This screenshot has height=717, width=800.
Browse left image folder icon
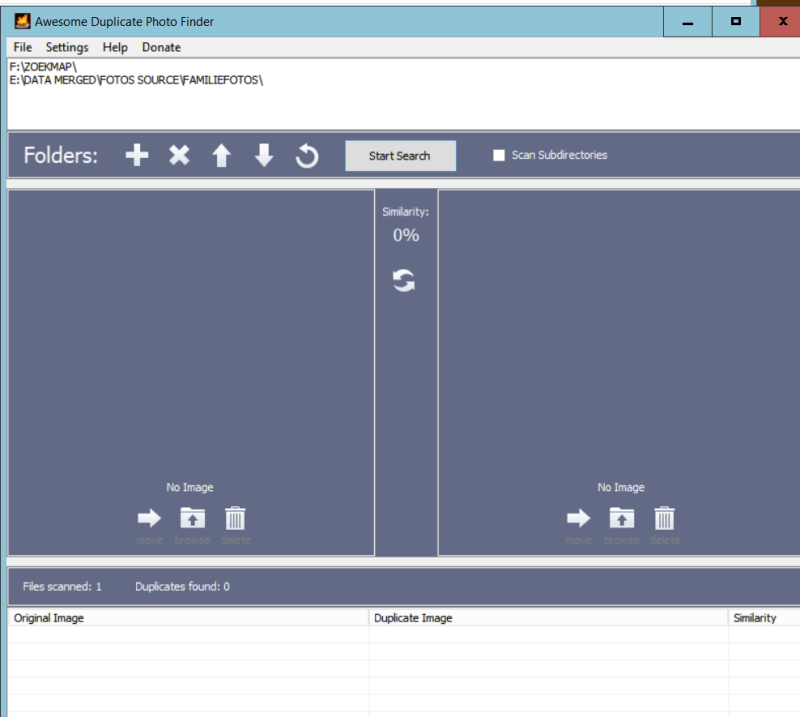coord(192,518)
